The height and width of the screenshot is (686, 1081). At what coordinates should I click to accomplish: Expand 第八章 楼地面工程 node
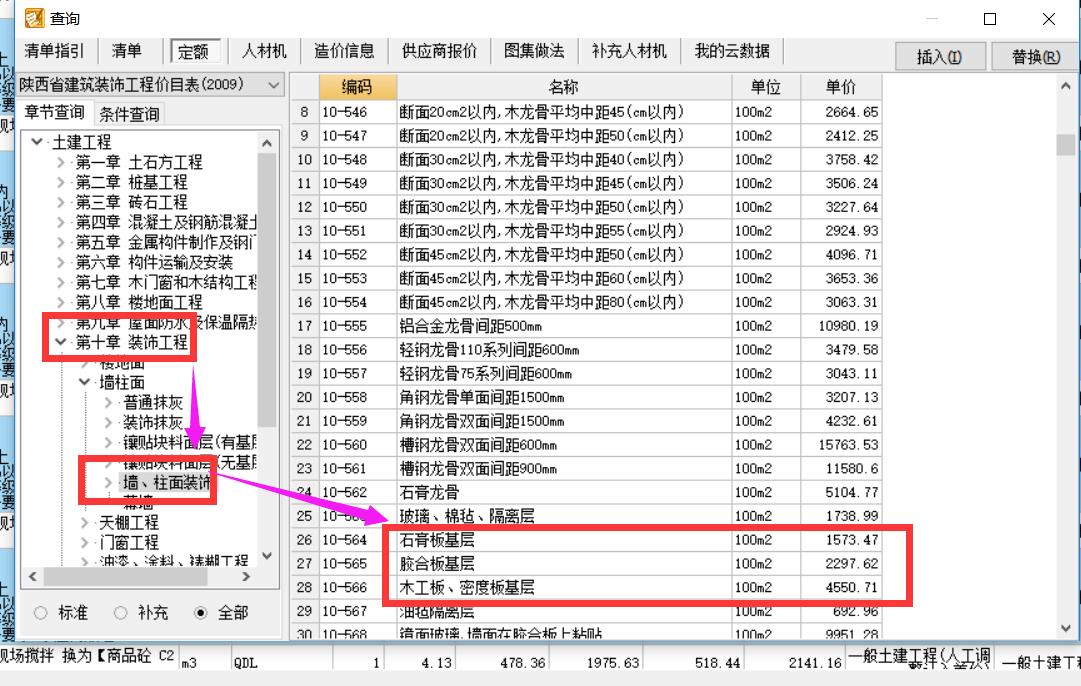61,303
